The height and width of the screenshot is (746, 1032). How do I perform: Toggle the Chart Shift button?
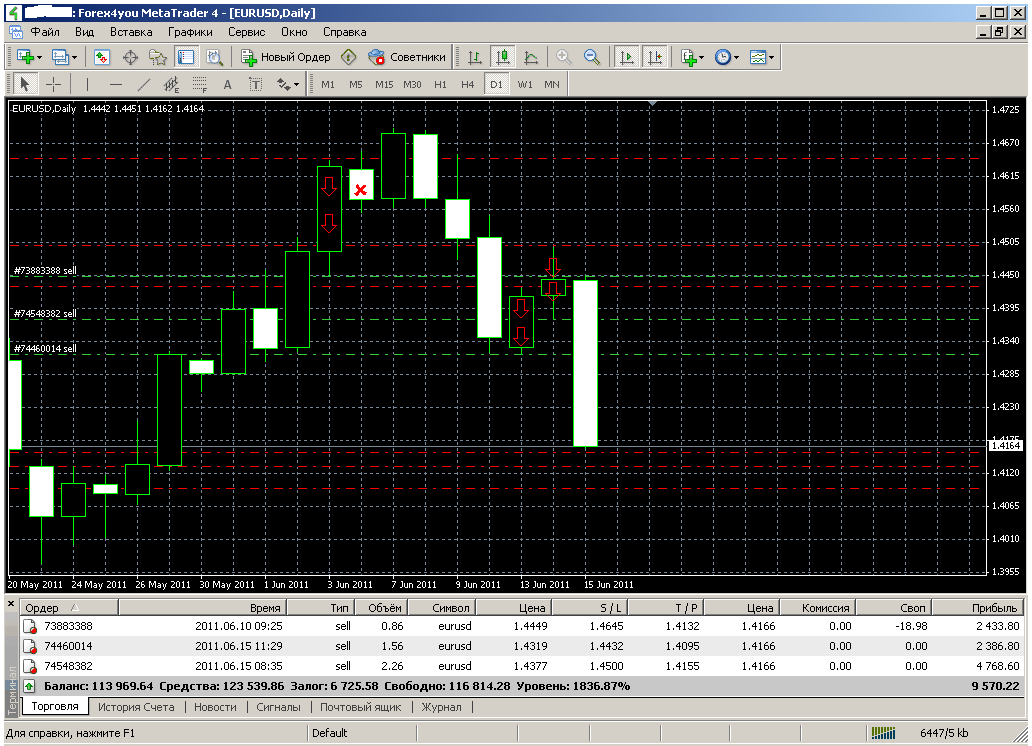[x=654, y=57]
